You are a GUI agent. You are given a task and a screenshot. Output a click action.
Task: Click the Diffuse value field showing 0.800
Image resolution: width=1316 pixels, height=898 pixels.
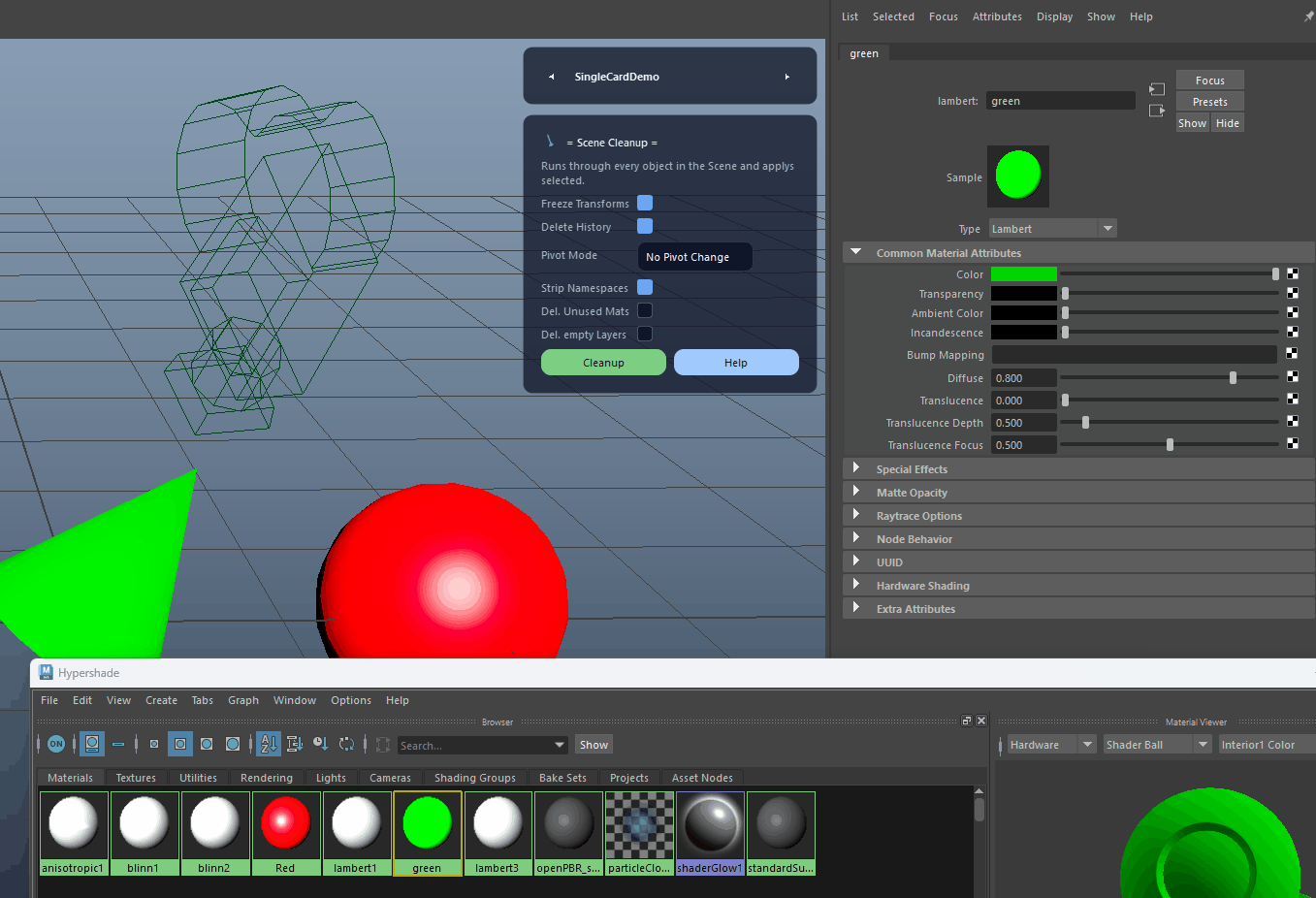point(1023,378)
